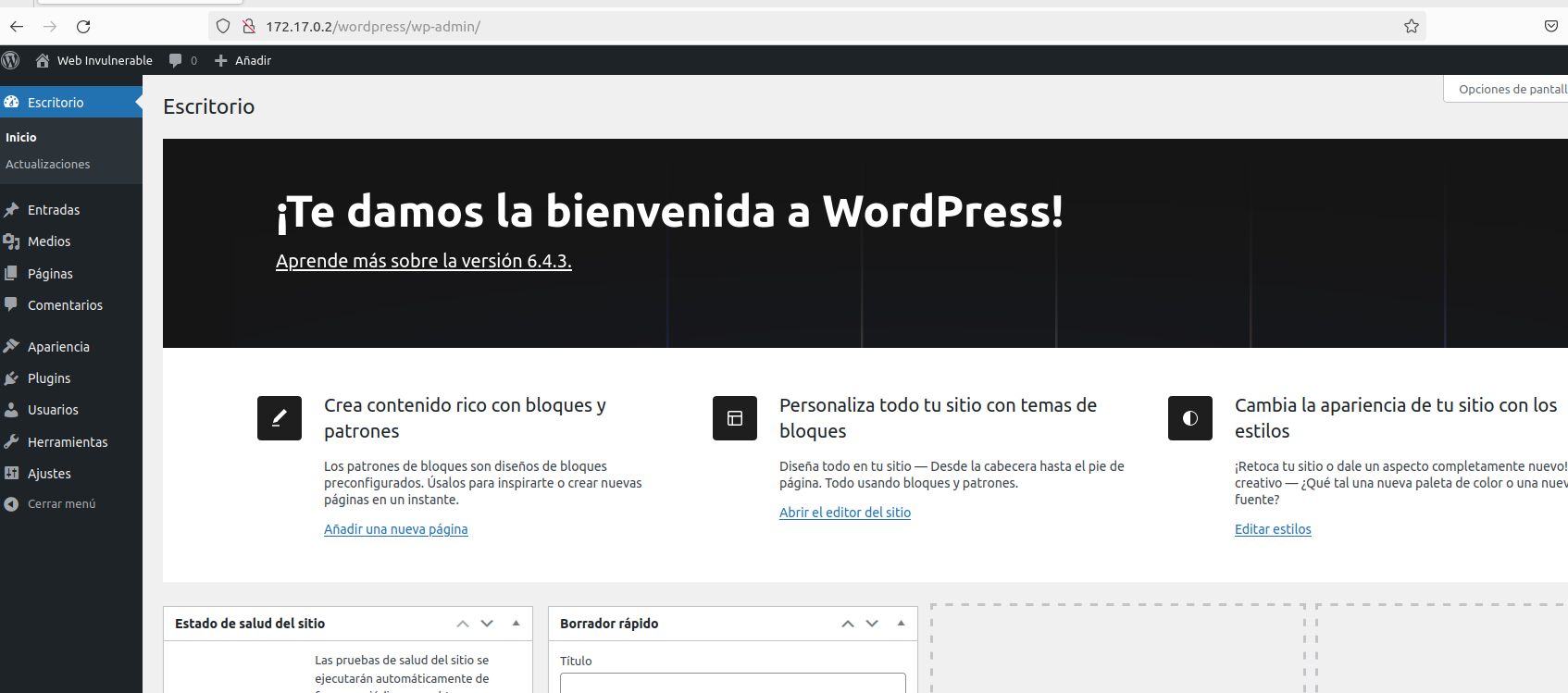Click Abrir el editor del sitio link
Viewport: 1568px width, 693px height.
tap(845, 513)
